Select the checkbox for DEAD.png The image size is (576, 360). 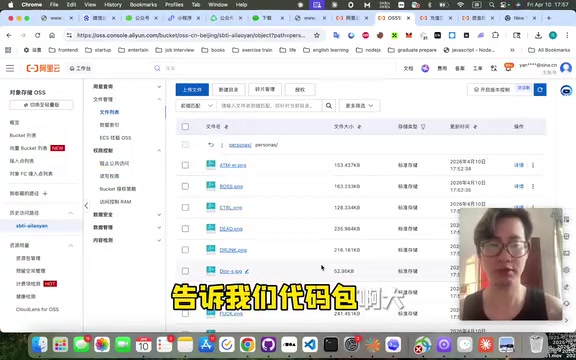[185, 229]
